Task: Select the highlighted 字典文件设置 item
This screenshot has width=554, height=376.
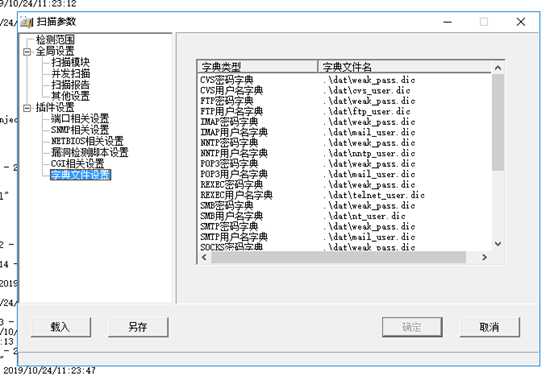Action: [81, 175]
